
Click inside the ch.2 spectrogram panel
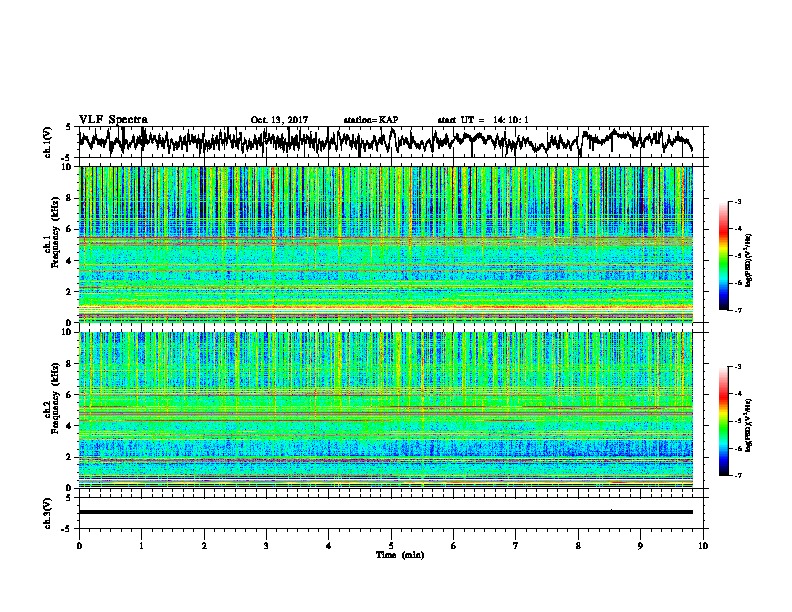coord(385,410)
